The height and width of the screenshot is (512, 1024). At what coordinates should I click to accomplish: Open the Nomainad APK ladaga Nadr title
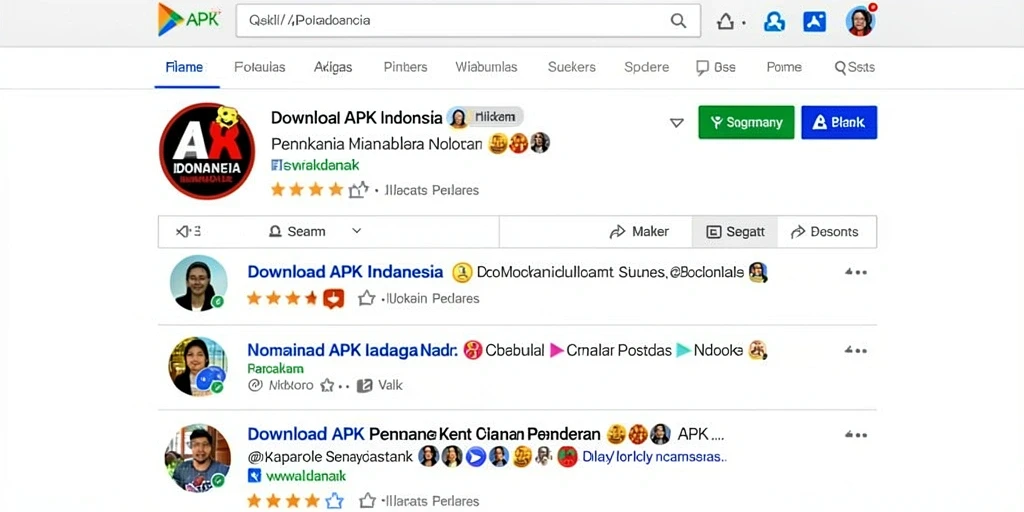tap(352, 350)
